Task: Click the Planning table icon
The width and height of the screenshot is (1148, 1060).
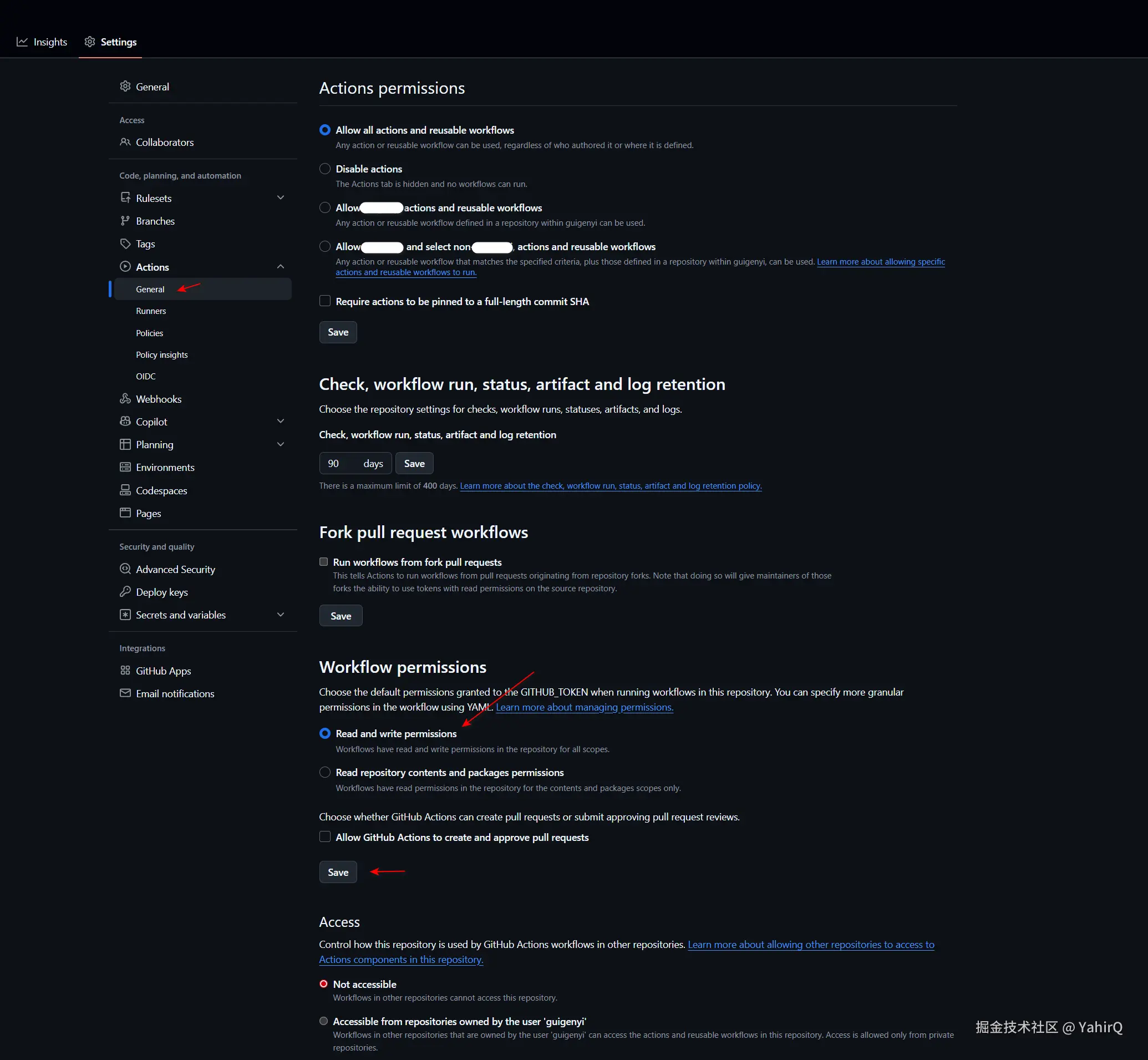Action: (125, 444)
